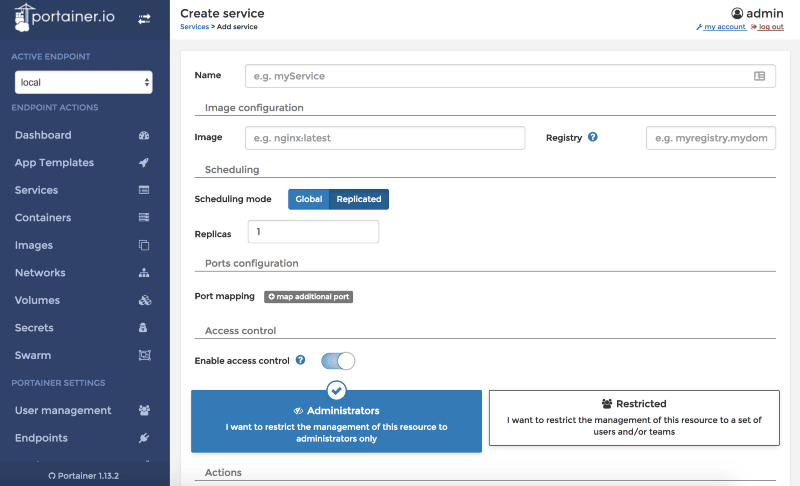The height and width of the screenshot is (486, 800).
Task: Click map additional port button
Action: point(309,297)
